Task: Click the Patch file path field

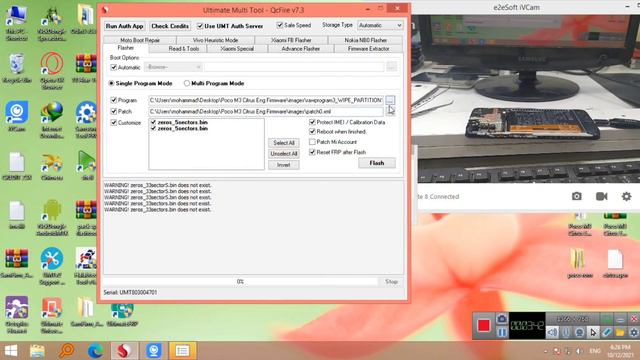Action: (x=266, y=111)
